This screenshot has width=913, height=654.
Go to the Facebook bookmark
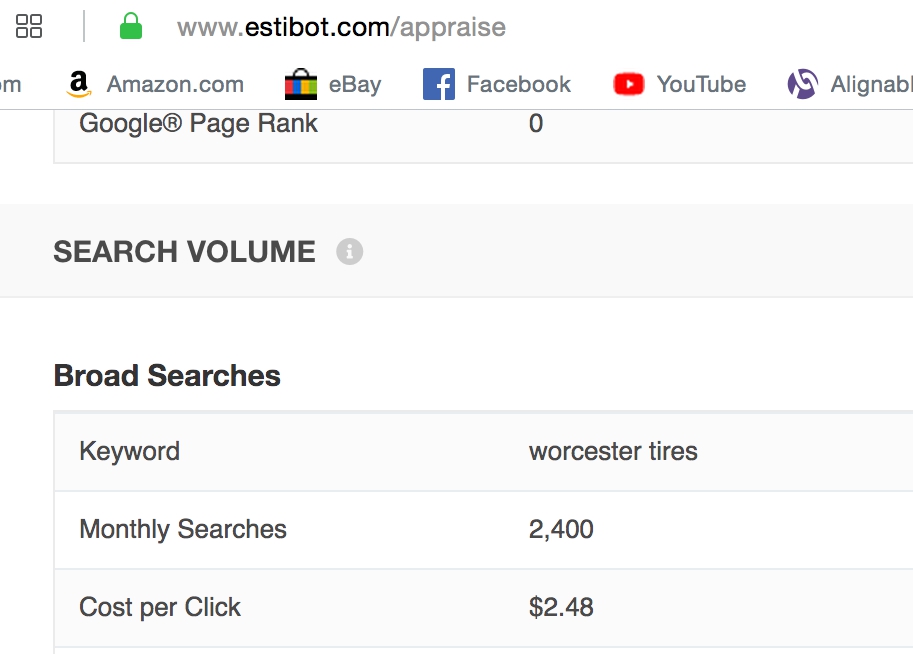coord(497,85)
